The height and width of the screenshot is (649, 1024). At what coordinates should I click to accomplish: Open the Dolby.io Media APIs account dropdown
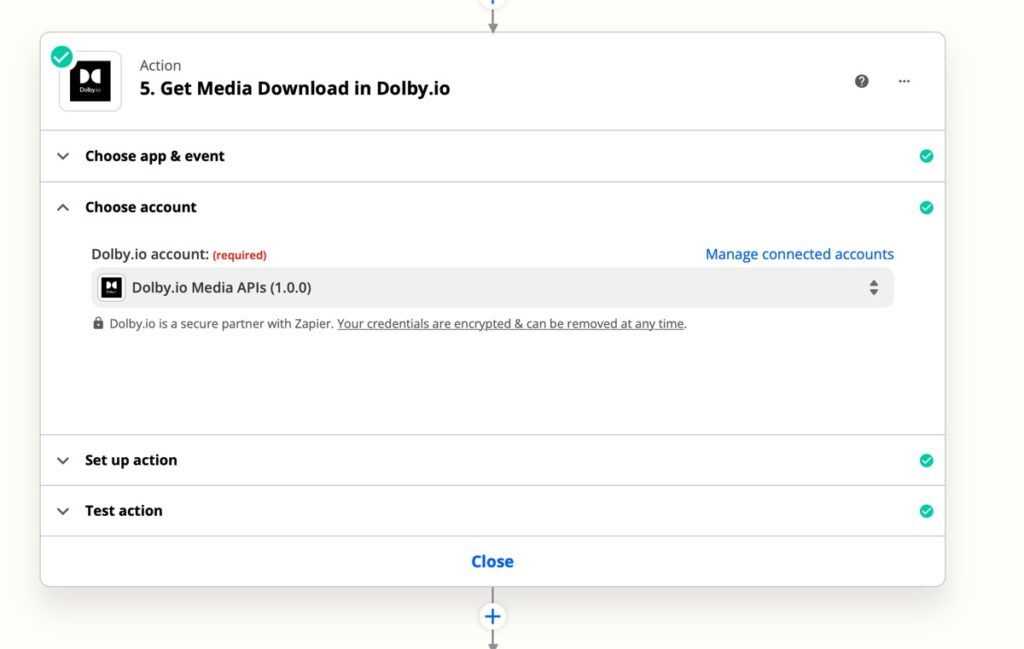492,287
